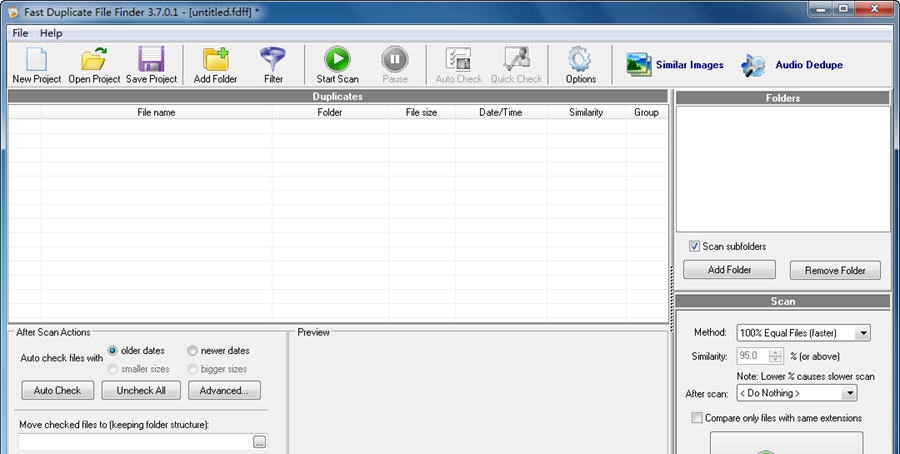Click the Scan panel header

[783, 301]
